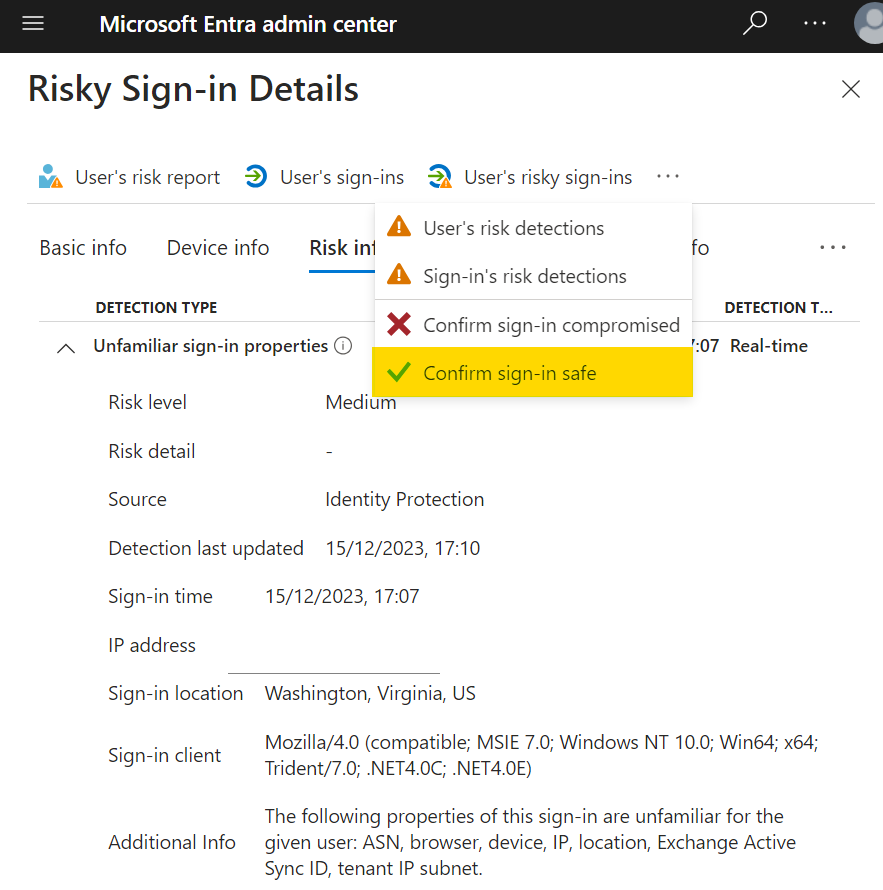Click the DETECTION TYPE column header
The height and width of the screenshot is (890, 883).
[156, 308]
